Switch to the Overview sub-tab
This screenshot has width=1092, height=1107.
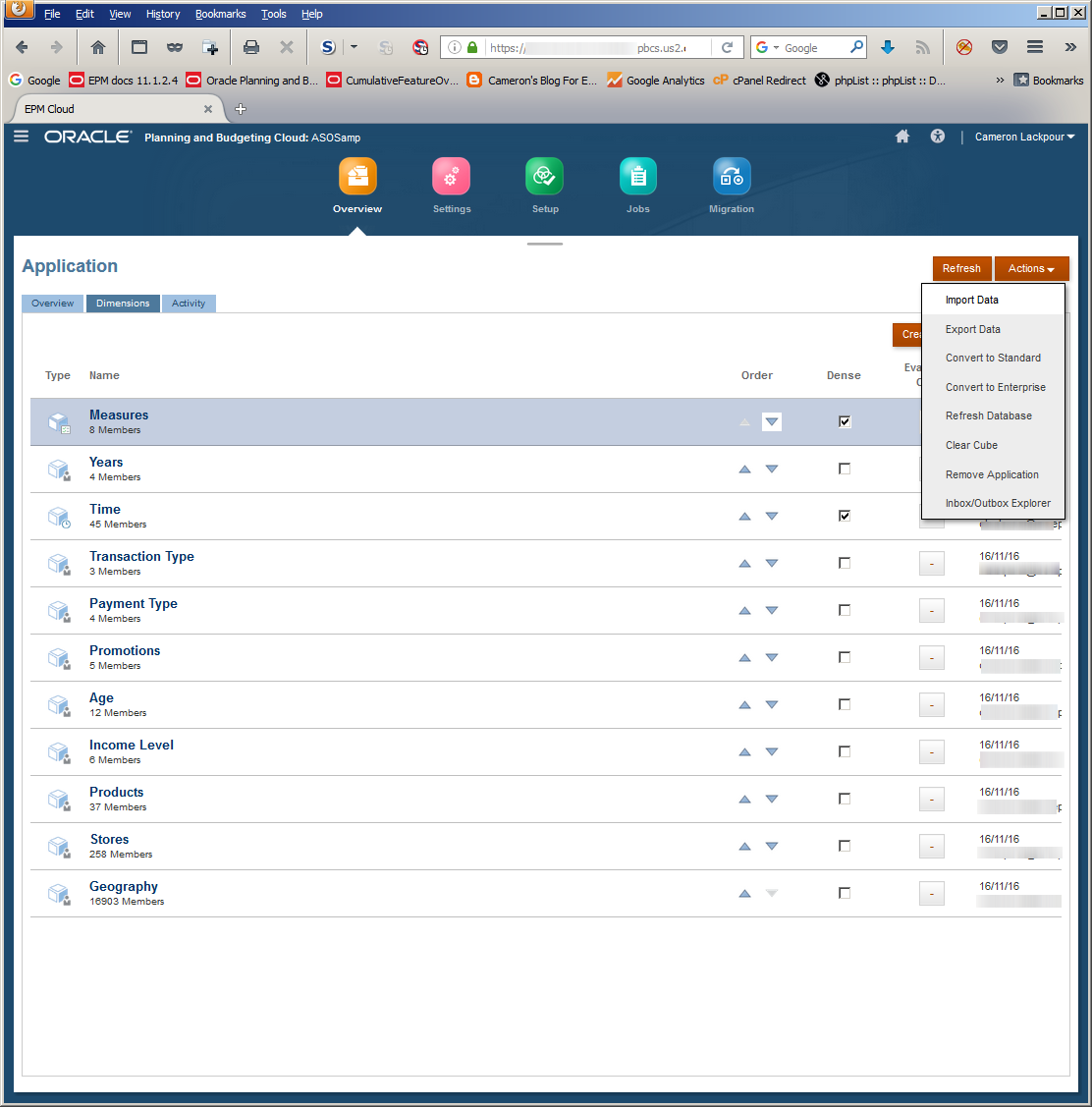point(52,303)
